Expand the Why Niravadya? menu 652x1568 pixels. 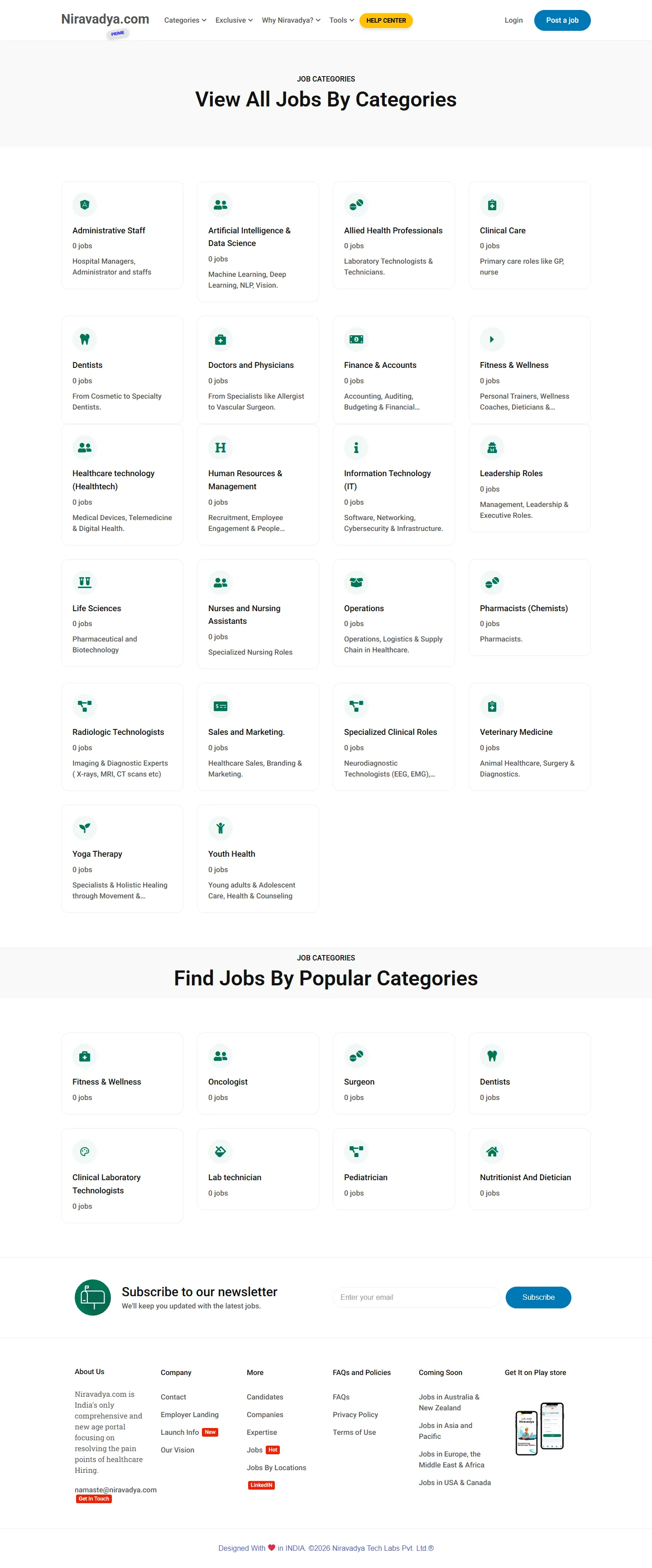[x=291, y=21]
